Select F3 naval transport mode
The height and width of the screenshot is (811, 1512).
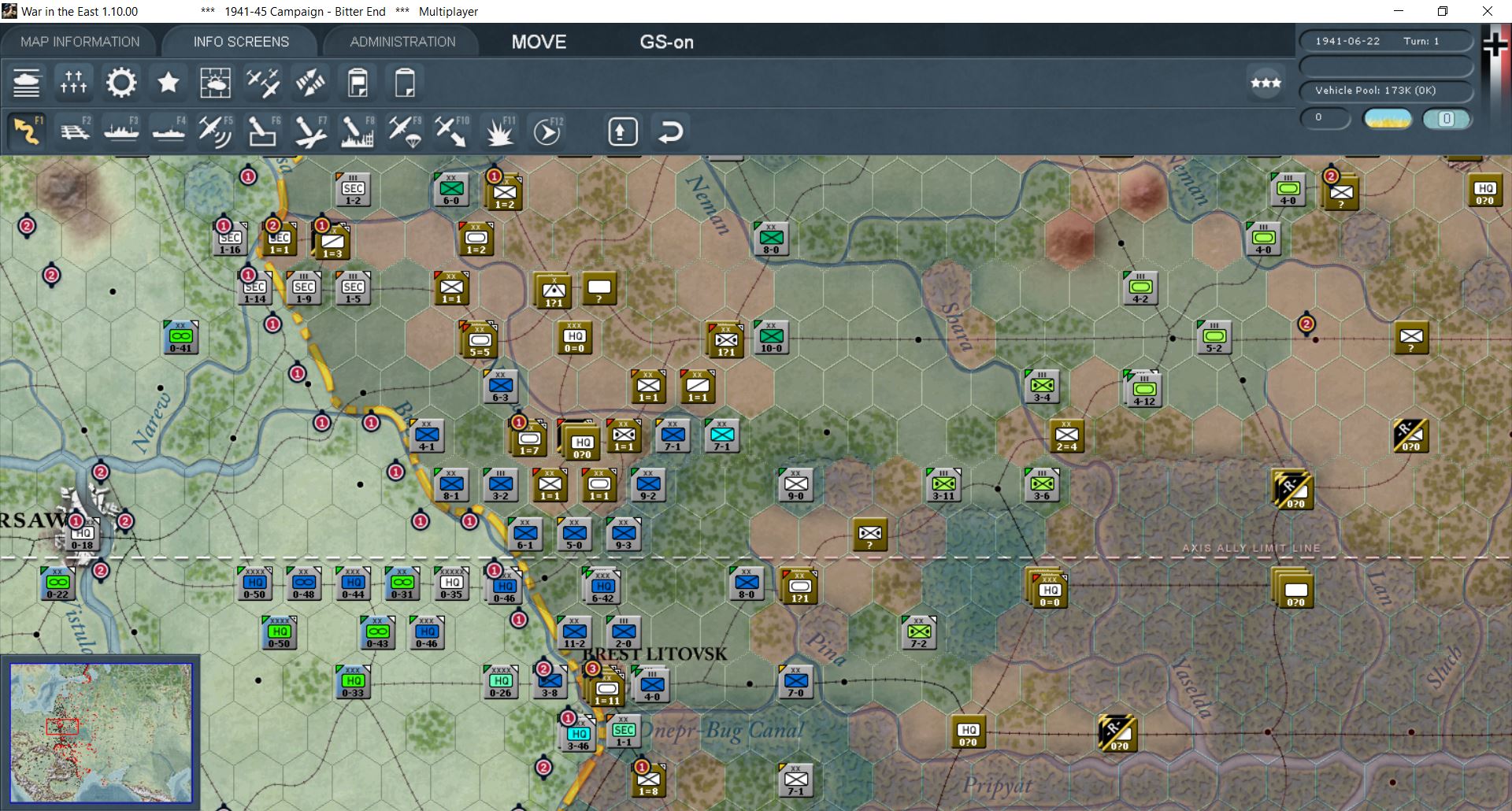coord(121,131)
